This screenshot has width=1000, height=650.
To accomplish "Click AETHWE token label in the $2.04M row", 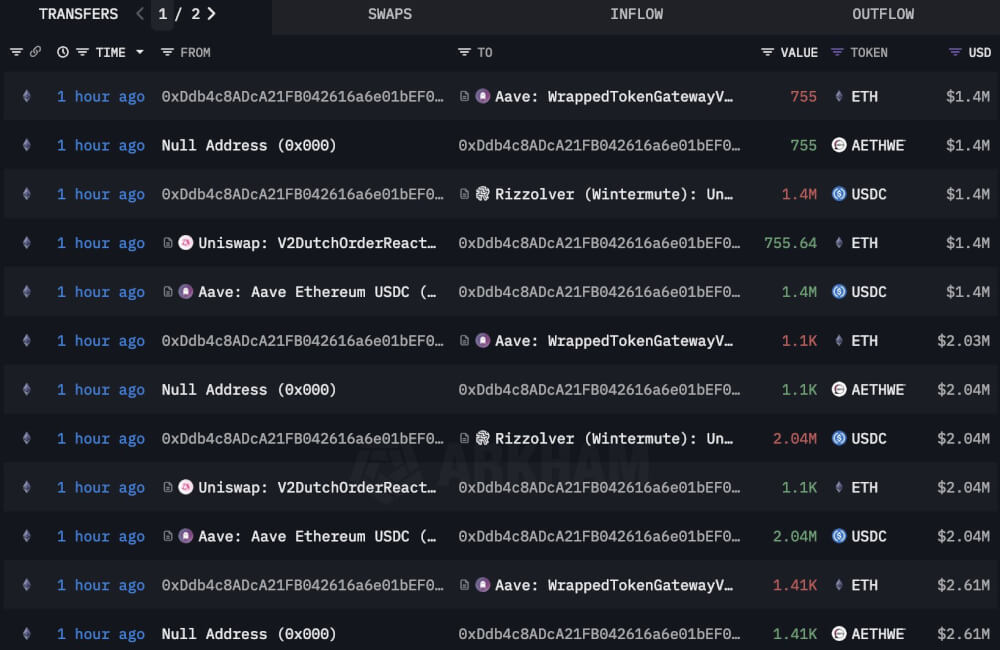I will pos(878,389).
